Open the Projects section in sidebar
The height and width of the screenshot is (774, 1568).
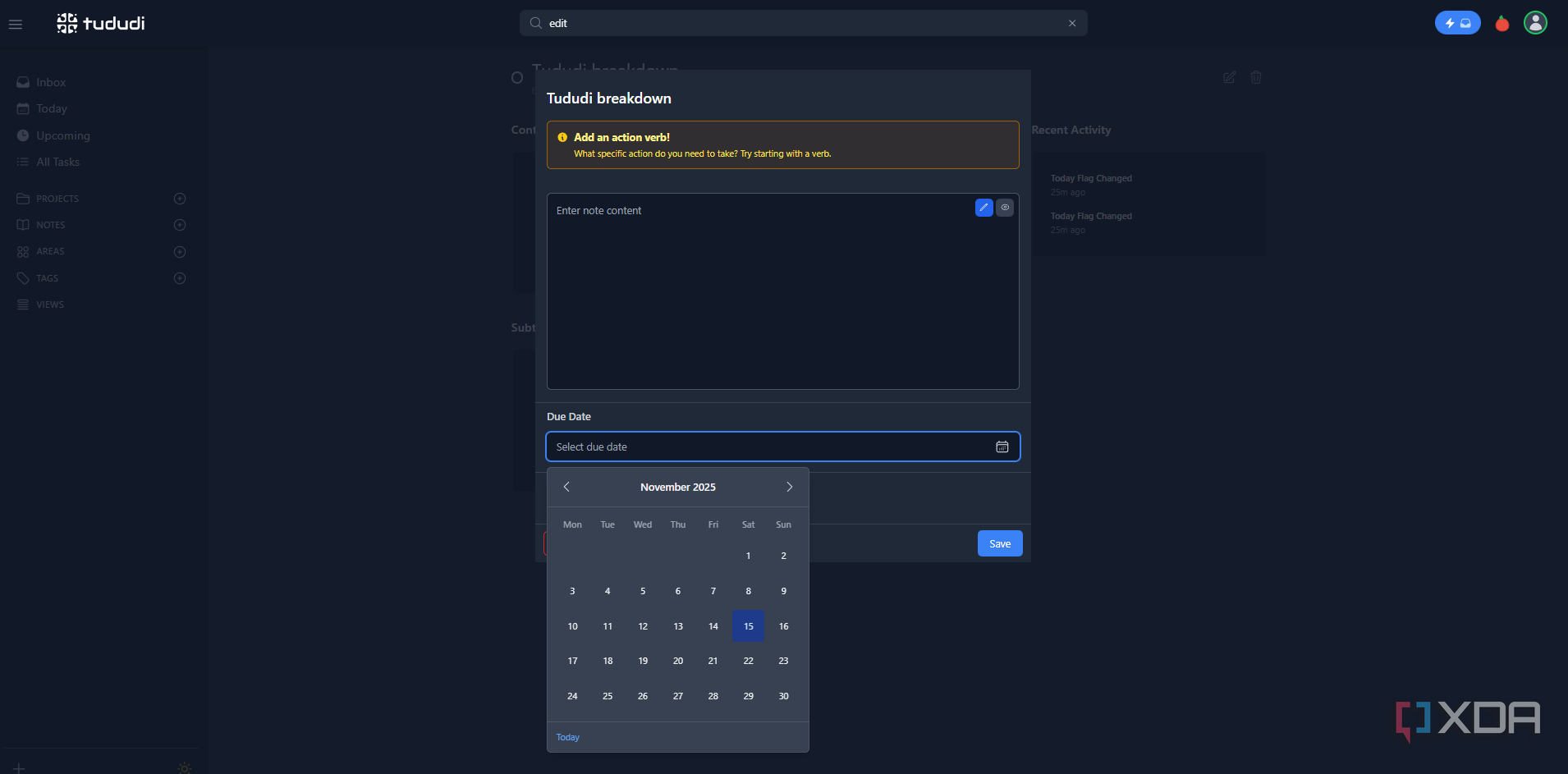pos(57,199)
